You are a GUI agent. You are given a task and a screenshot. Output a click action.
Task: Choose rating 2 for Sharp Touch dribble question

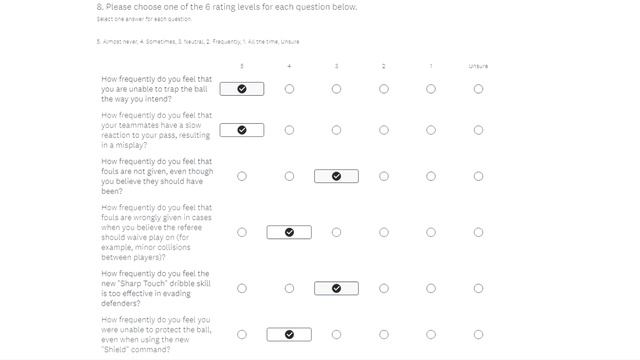[x=384, y=289]
